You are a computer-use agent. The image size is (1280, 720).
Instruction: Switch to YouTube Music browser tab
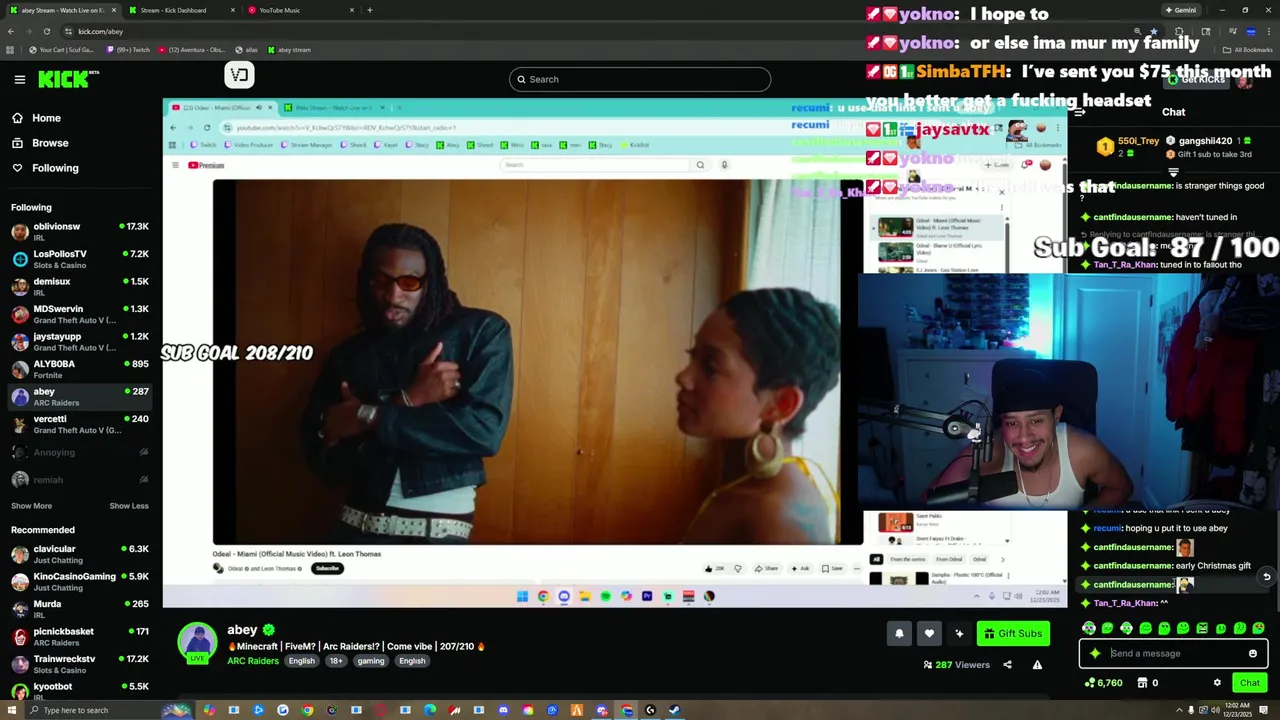[x=299, y=10]
